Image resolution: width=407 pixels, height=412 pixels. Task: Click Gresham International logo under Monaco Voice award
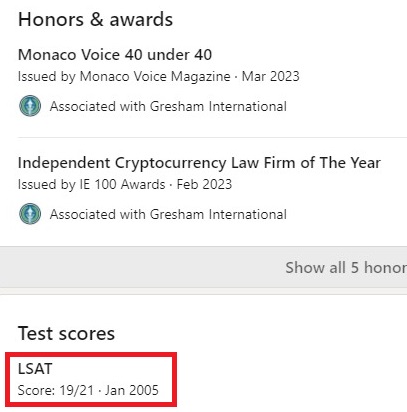pos(30,106)
